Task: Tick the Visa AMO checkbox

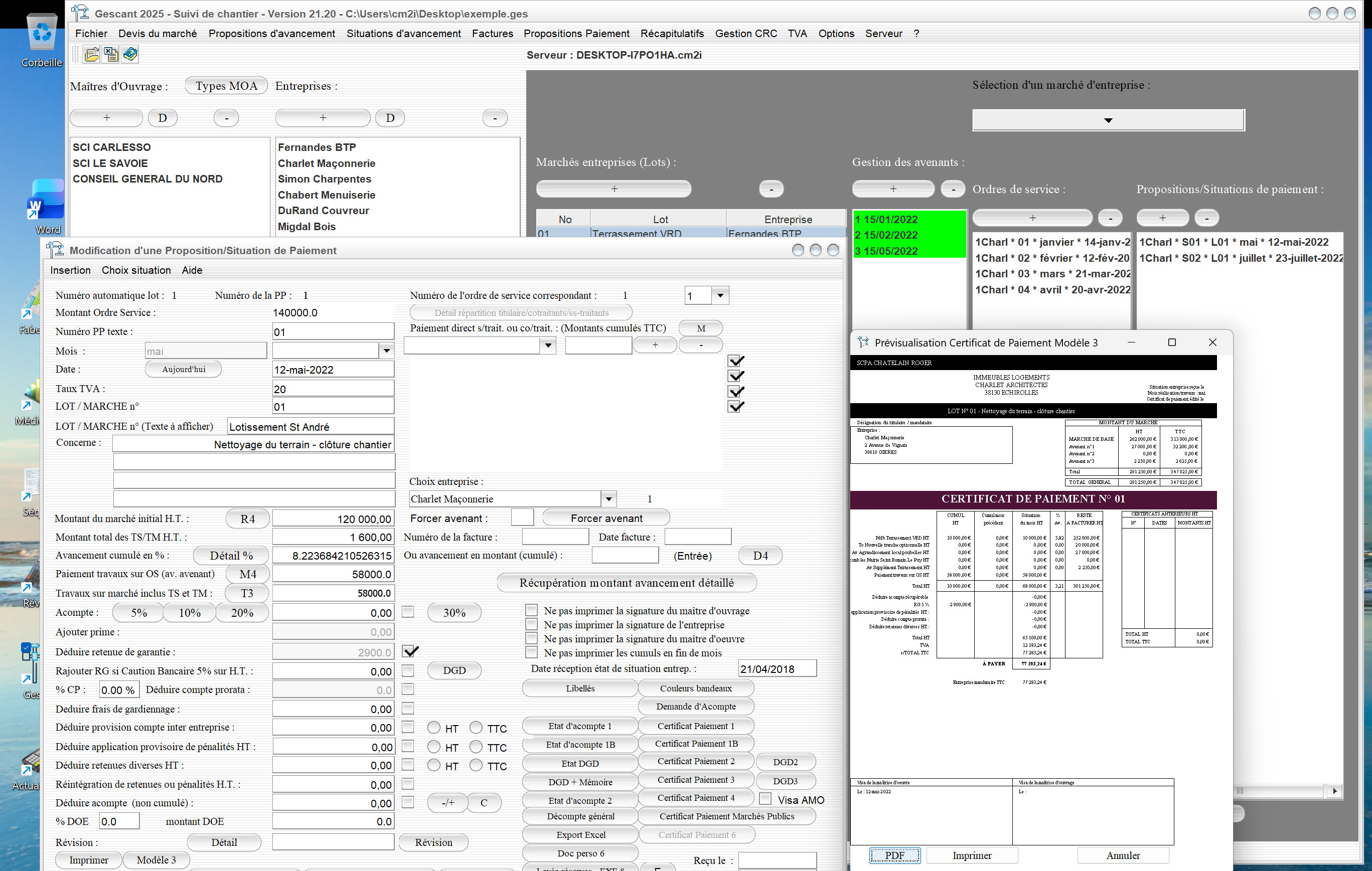Action: (765, 799)
